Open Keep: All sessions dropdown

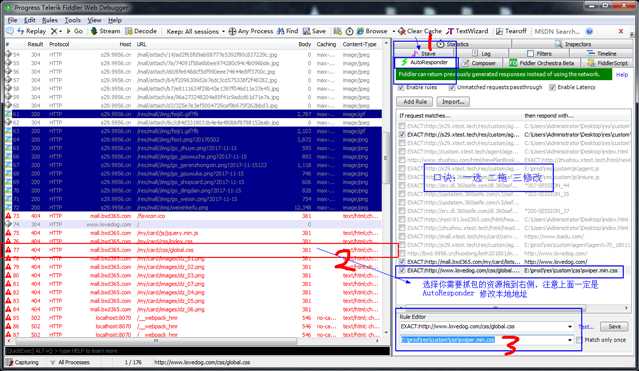[x=196, y=31]
